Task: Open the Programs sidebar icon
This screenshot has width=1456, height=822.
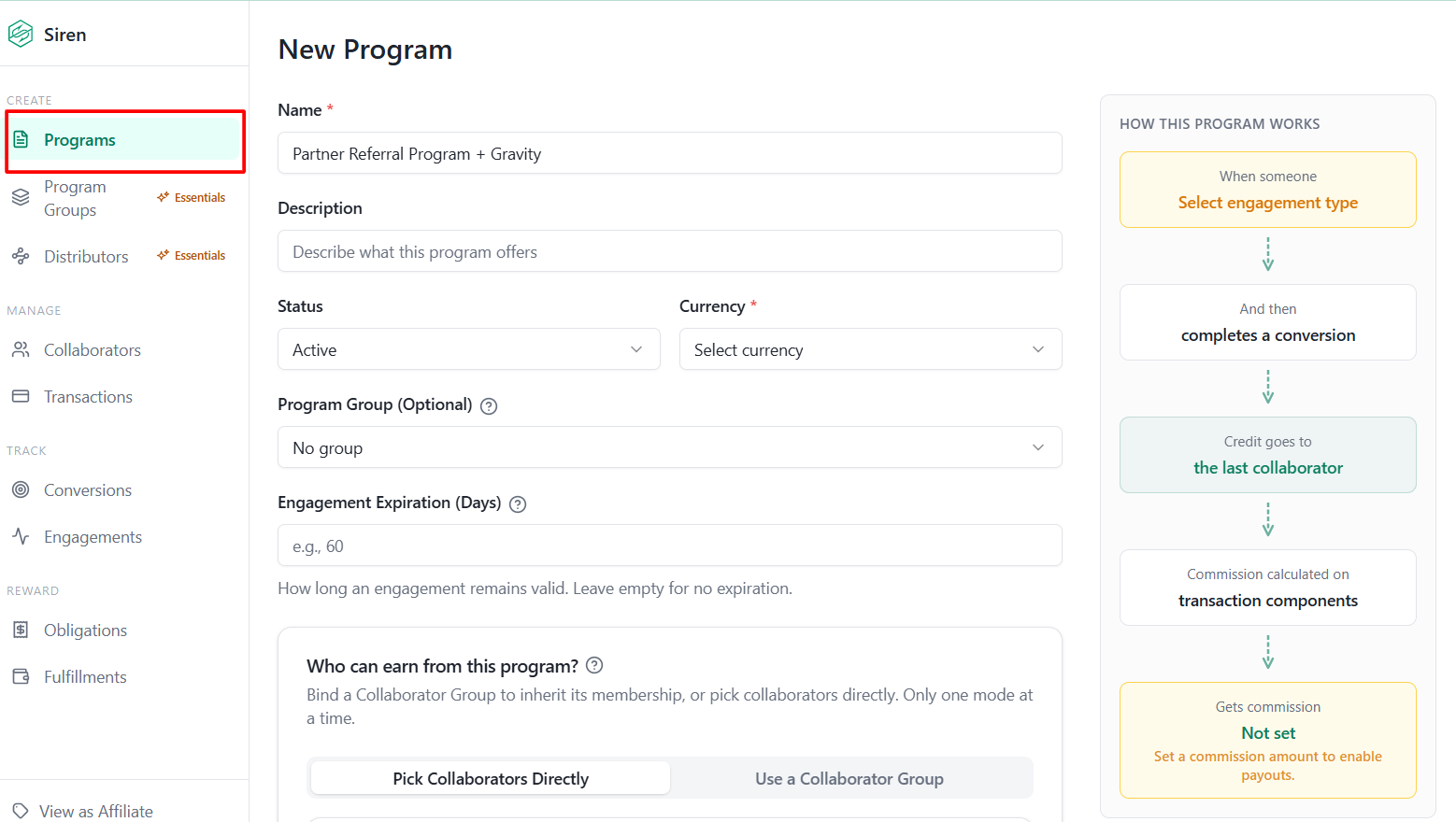Action: click(21, 140)
